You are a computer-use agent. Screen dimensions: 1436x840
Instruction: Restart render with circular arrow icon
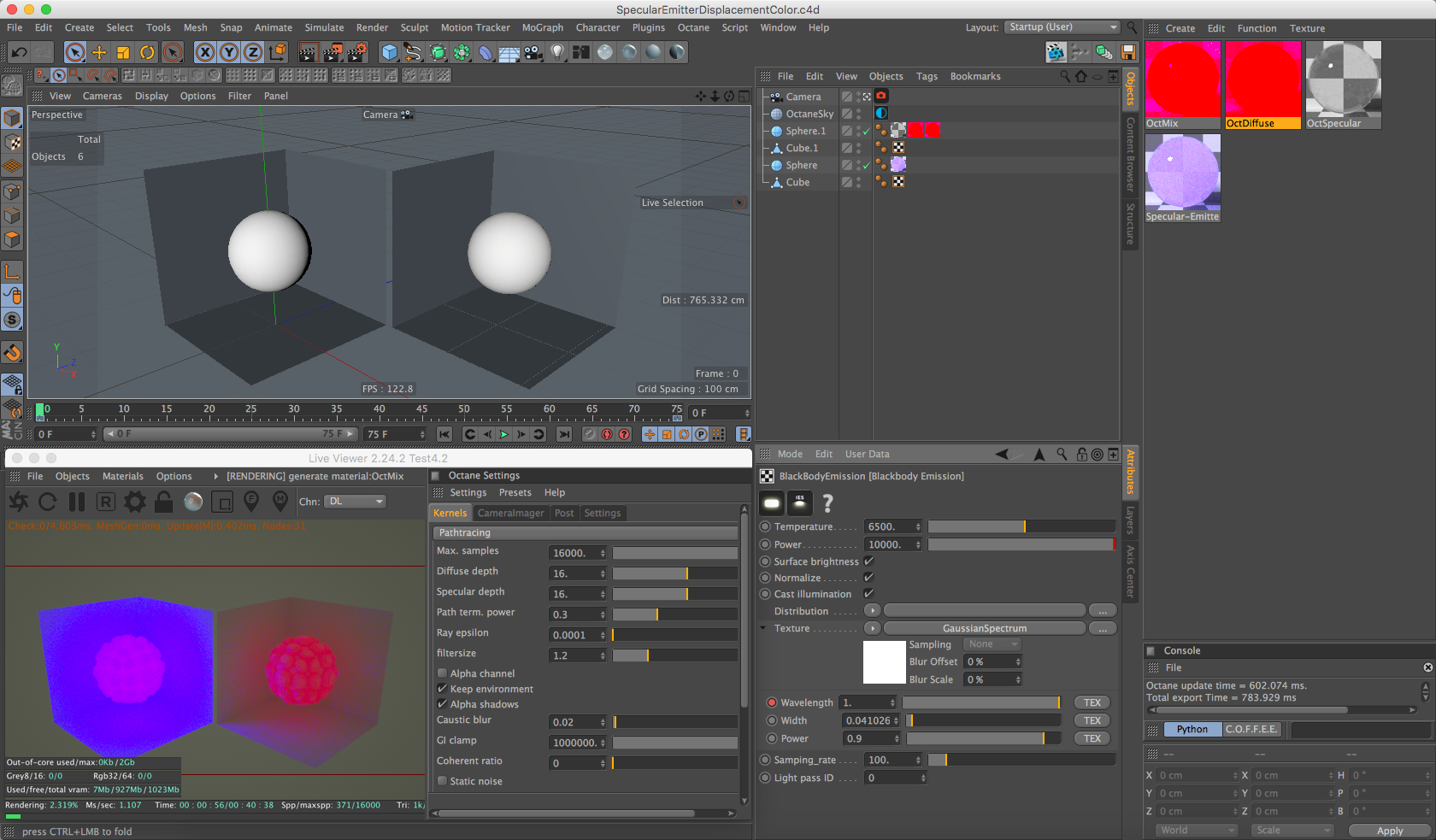pos(48,502)
